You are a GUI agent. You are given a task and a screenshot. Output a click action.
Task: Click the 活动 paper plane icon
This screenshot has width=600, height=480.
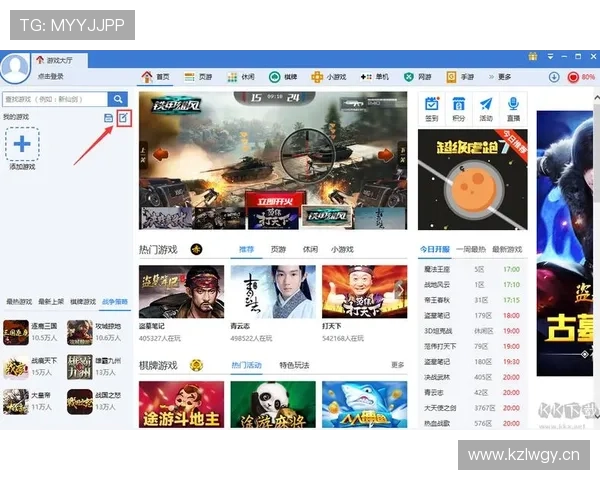pos(486,109)
